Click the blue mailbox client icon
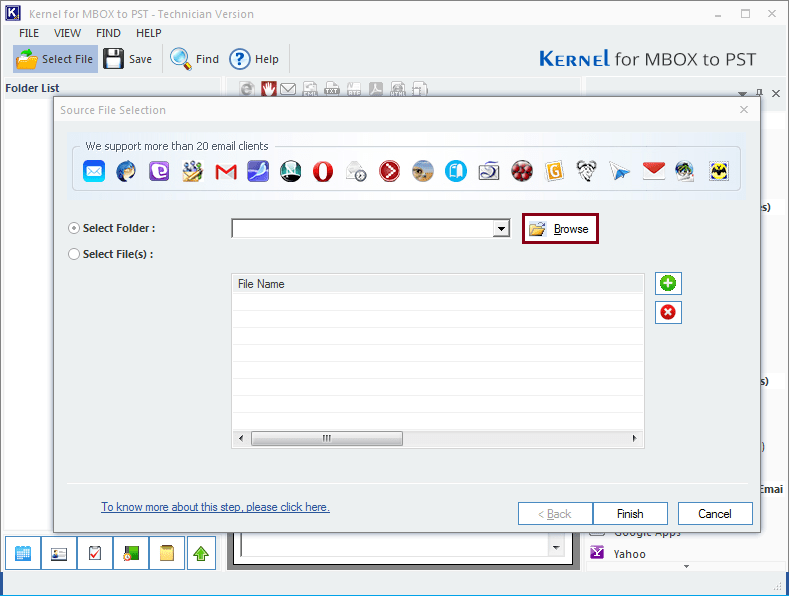Image resolution: width=789 pixels, height=596 pixels. (455, 172)
